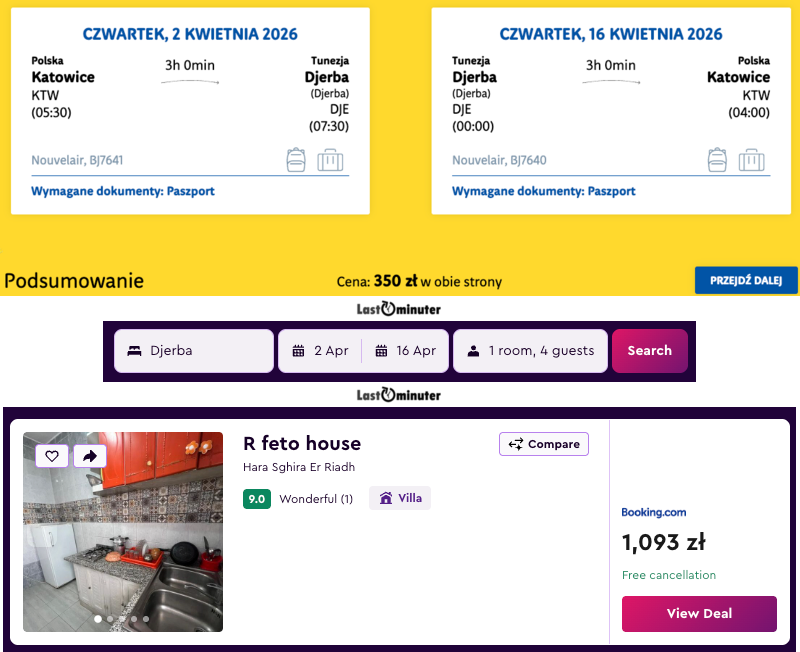Viewport: 800px width, 652px height.
Task: Share the R feto house listing
Action: pos(90,456)
